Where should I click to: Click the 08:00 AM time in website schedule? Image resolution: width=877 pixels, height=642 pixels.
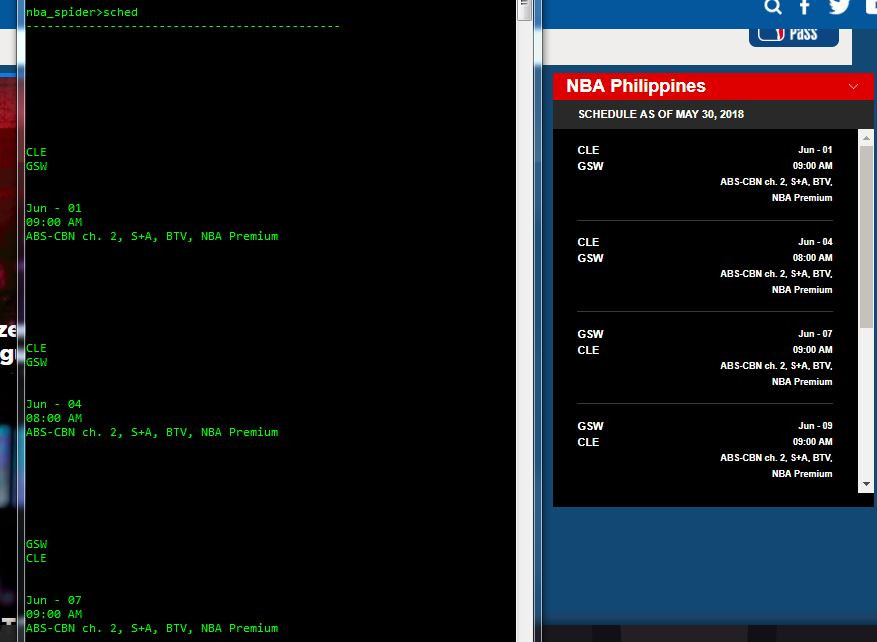point(812,258)
